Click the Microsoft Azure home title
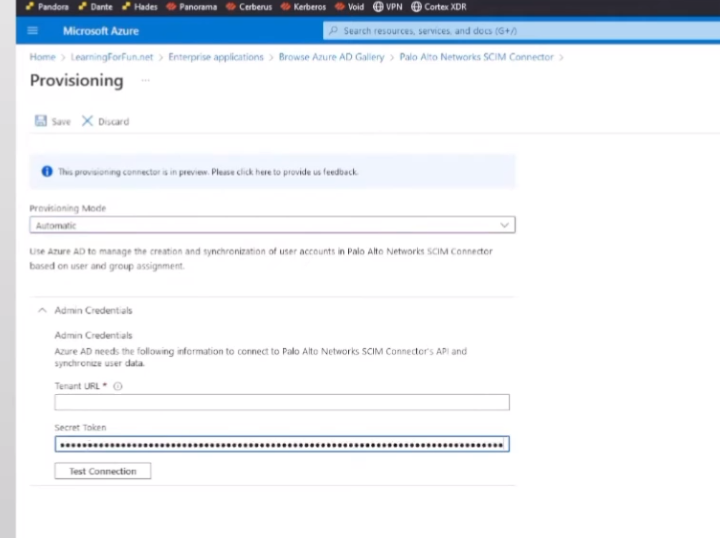The height and width of the screenshot is (538, 720). 101,31
